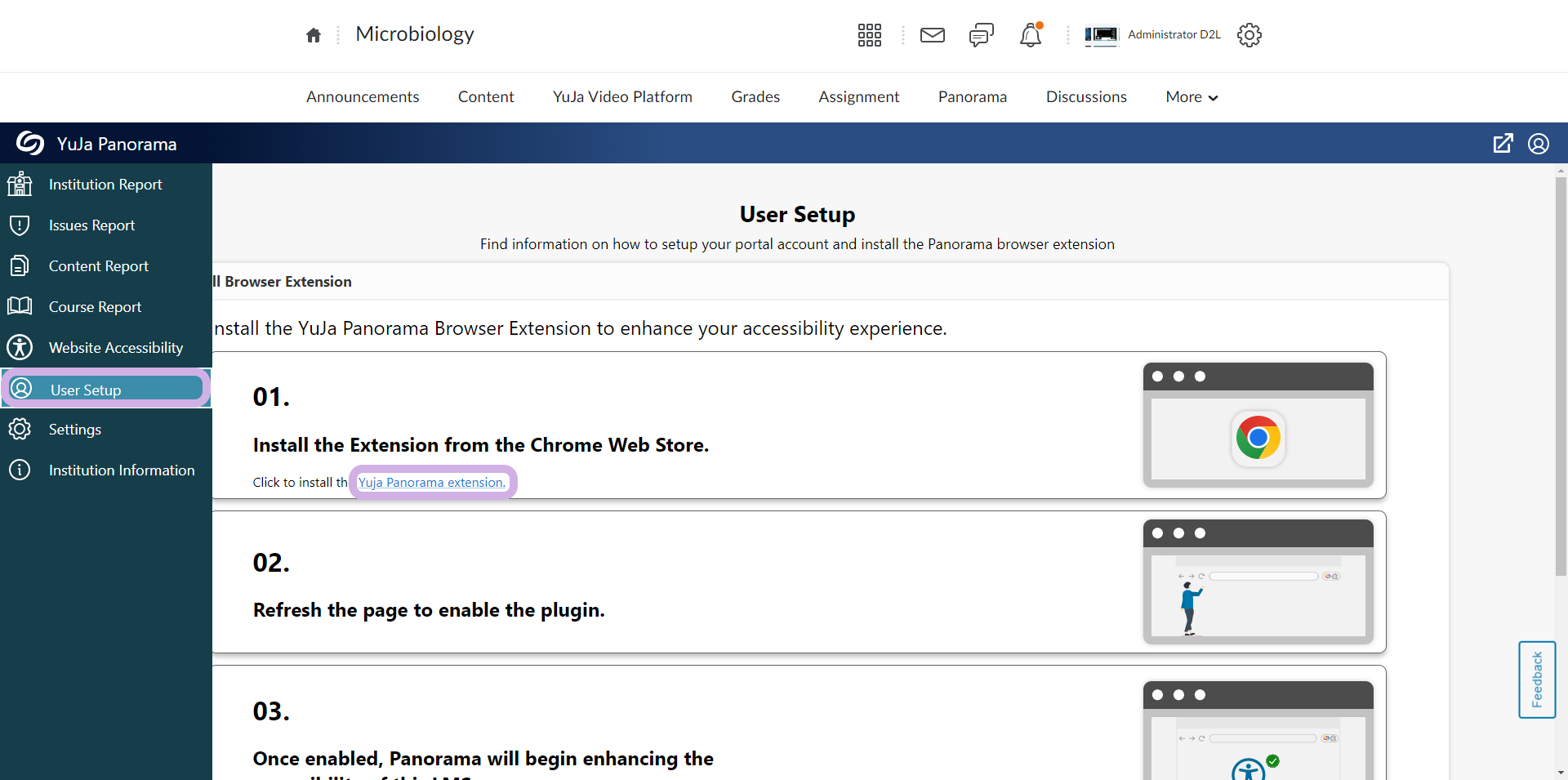1568x780 pixels.
Task: Click the Course Report book icon
Action: pos(20,306)
